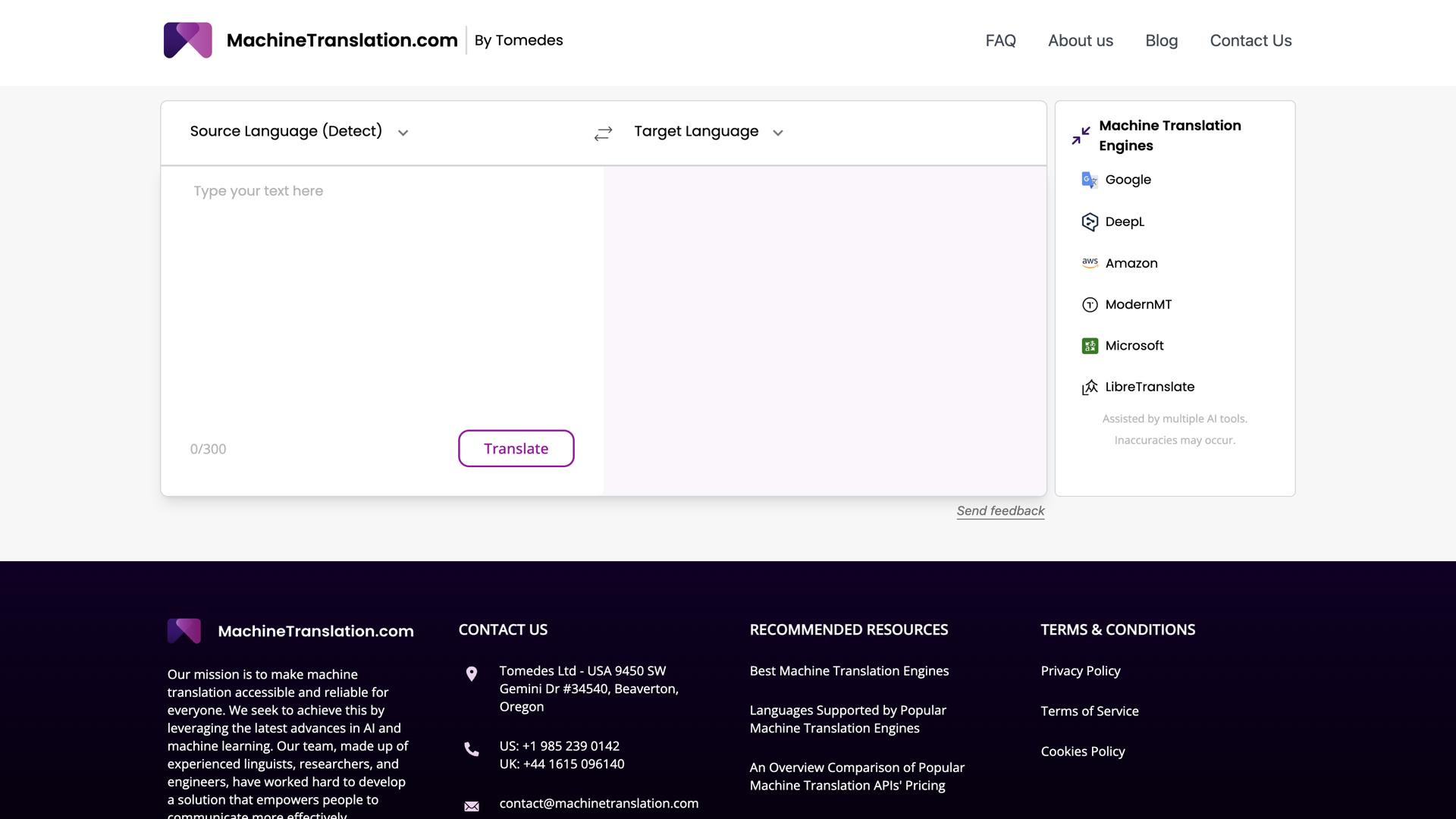Open the FAQ page

coord(1000,40)
